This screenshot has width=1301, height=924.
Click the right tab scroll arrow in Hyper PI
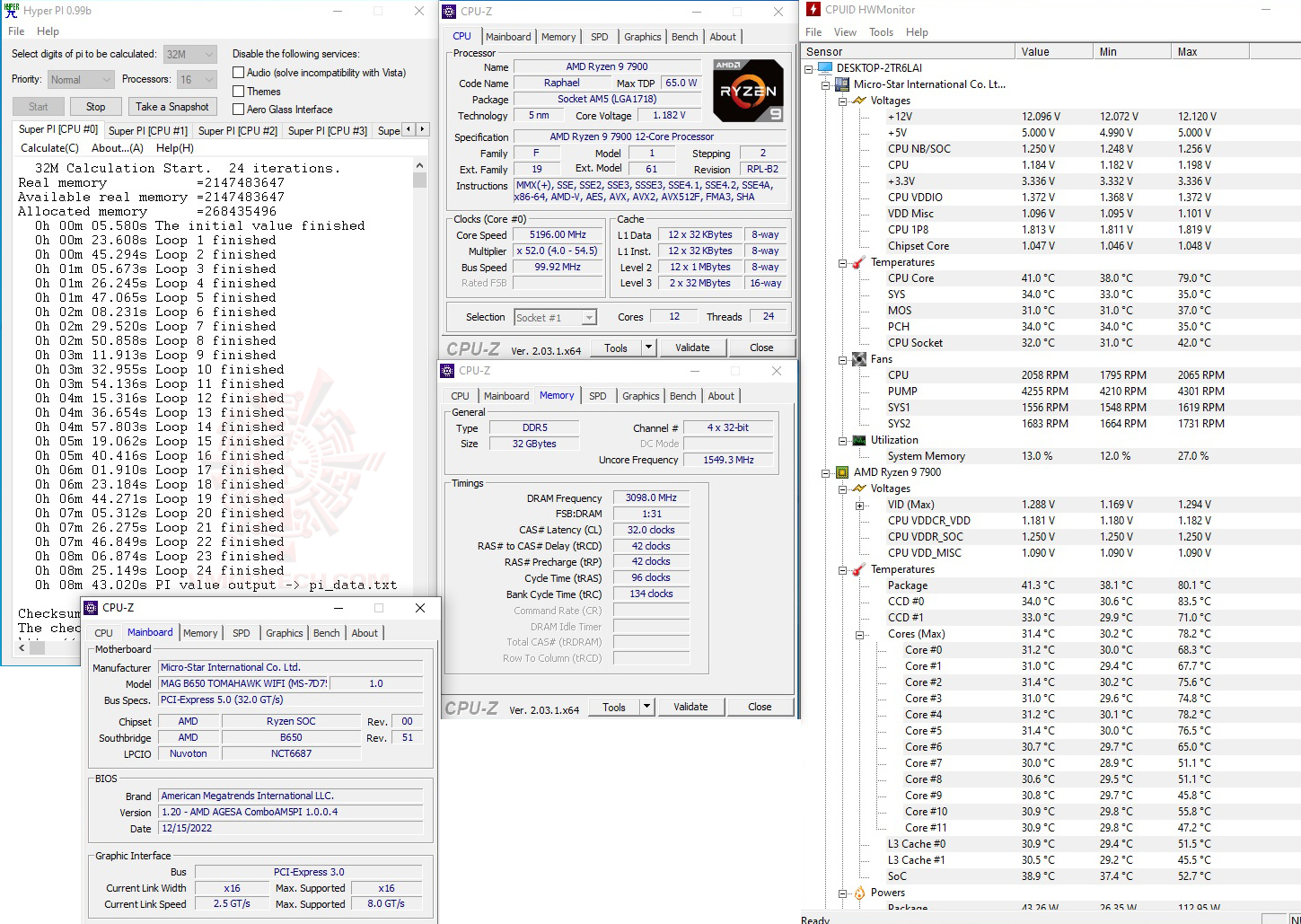[423, 129]
